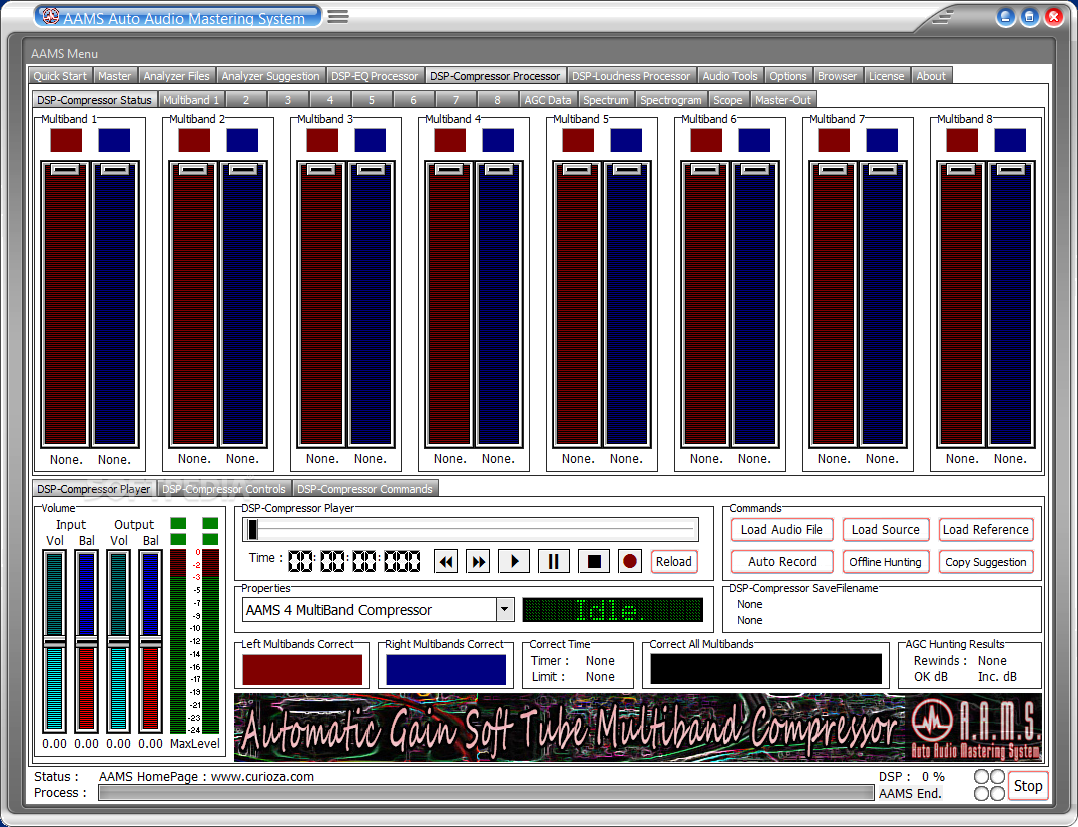Click the Stop button in status bar
The image size is (1078, 827).
(x=1028, y=786)
